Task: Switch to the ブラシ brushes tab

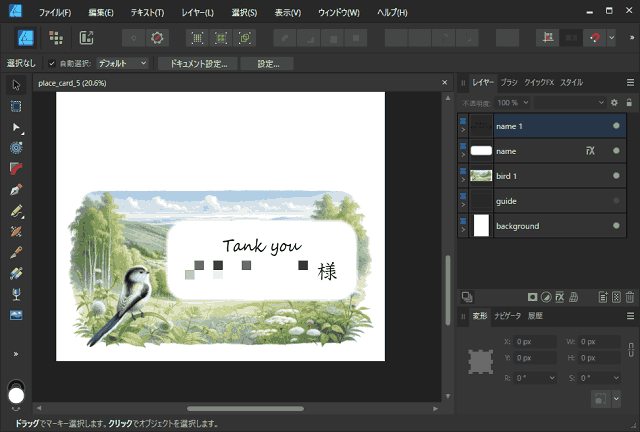Action: pyautogui.click(x=509, y=82)
